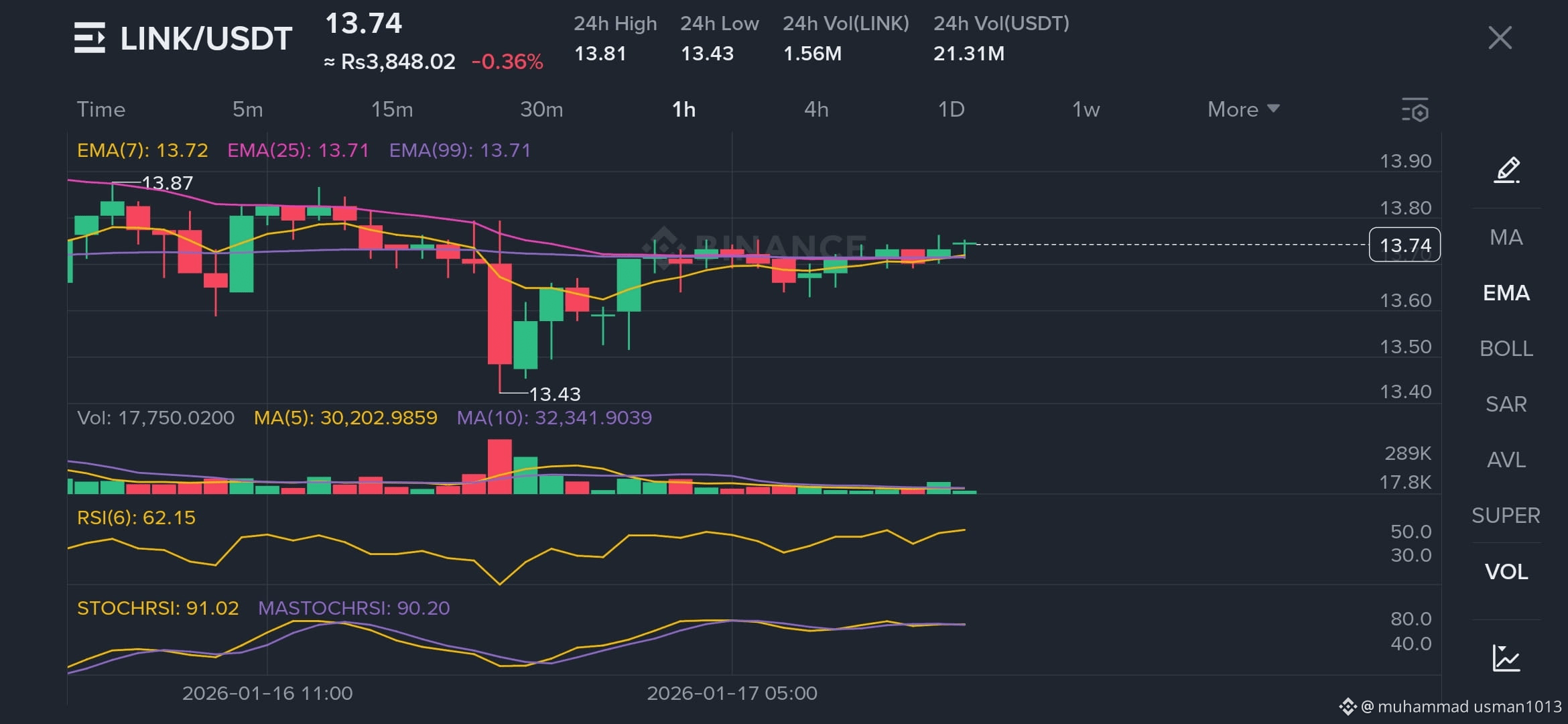
Task: Click the 2026-01-16 11:00 time label
Action: [267, 693]
